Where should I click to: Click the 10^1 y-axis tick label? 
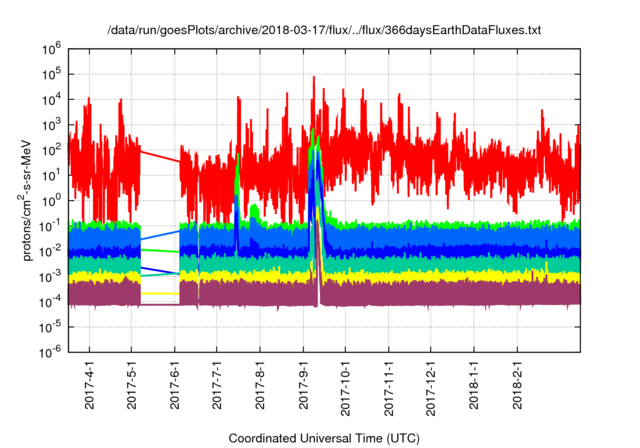pyautogui.click(x=51, y=176)
